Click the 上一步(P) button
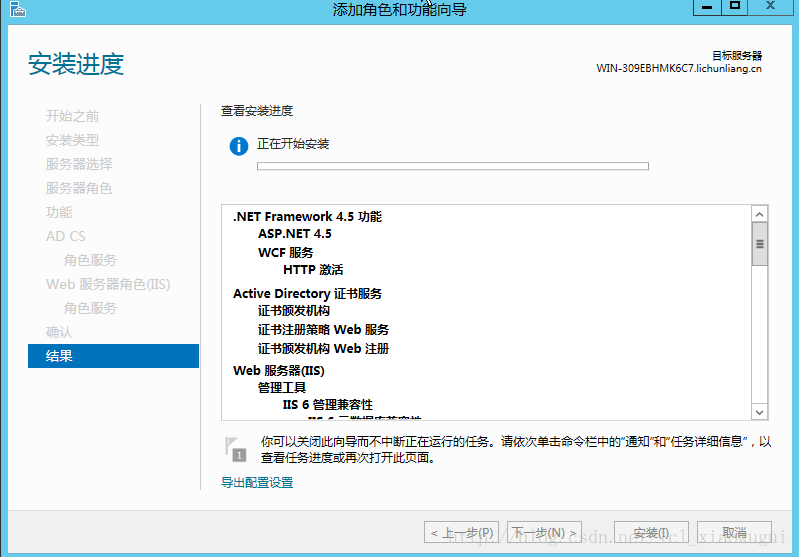This screenshot has height=557, width=799. tap(461, 533)
